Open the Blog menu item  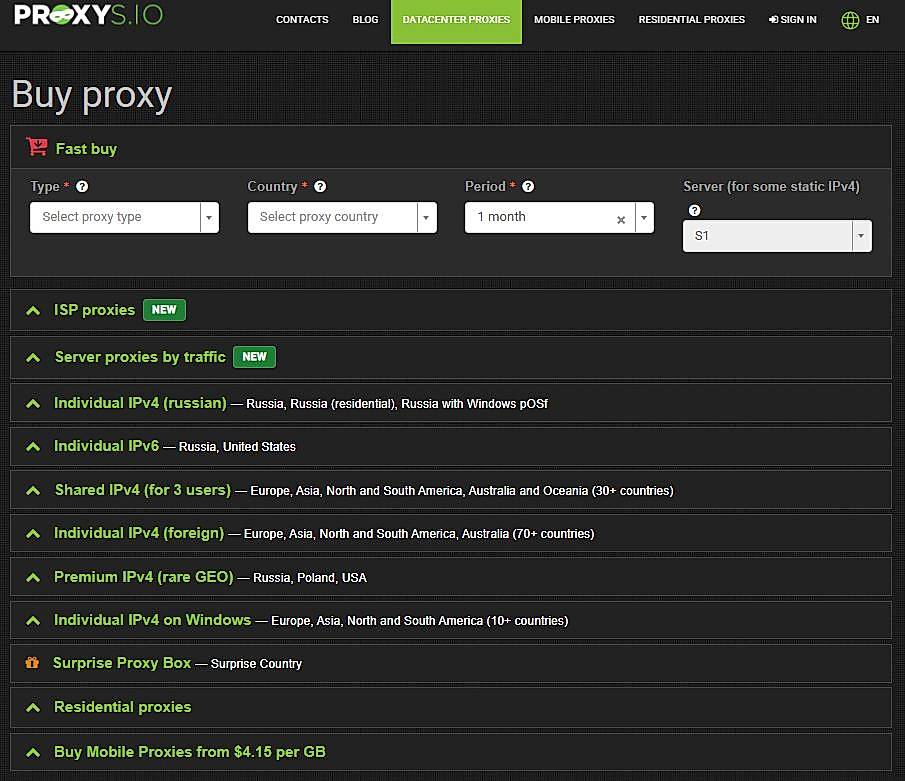[x=365, y=20]
